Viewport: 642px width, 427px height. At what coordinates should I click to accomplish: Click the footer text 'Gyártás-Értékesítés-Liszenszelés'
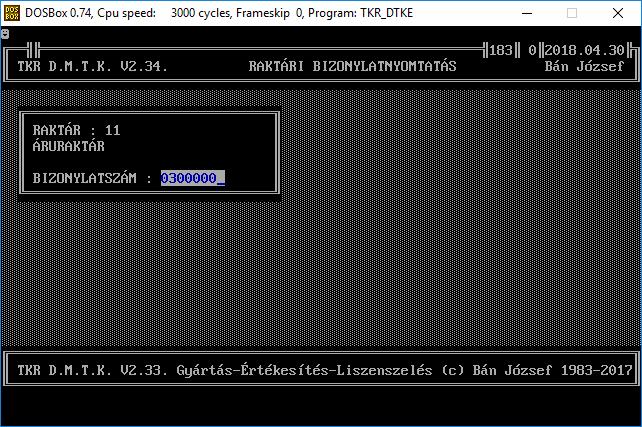pyautogui.click(x=304, y=370)
